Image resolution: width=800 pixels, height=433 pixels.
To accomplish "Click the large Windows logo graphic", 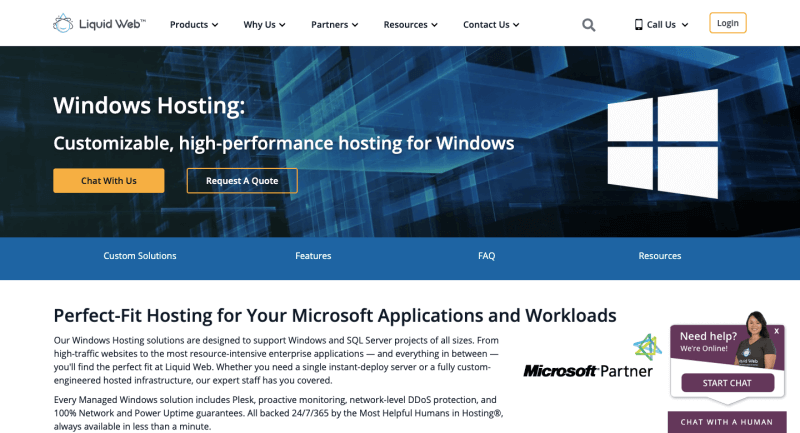I will point(663,143).
